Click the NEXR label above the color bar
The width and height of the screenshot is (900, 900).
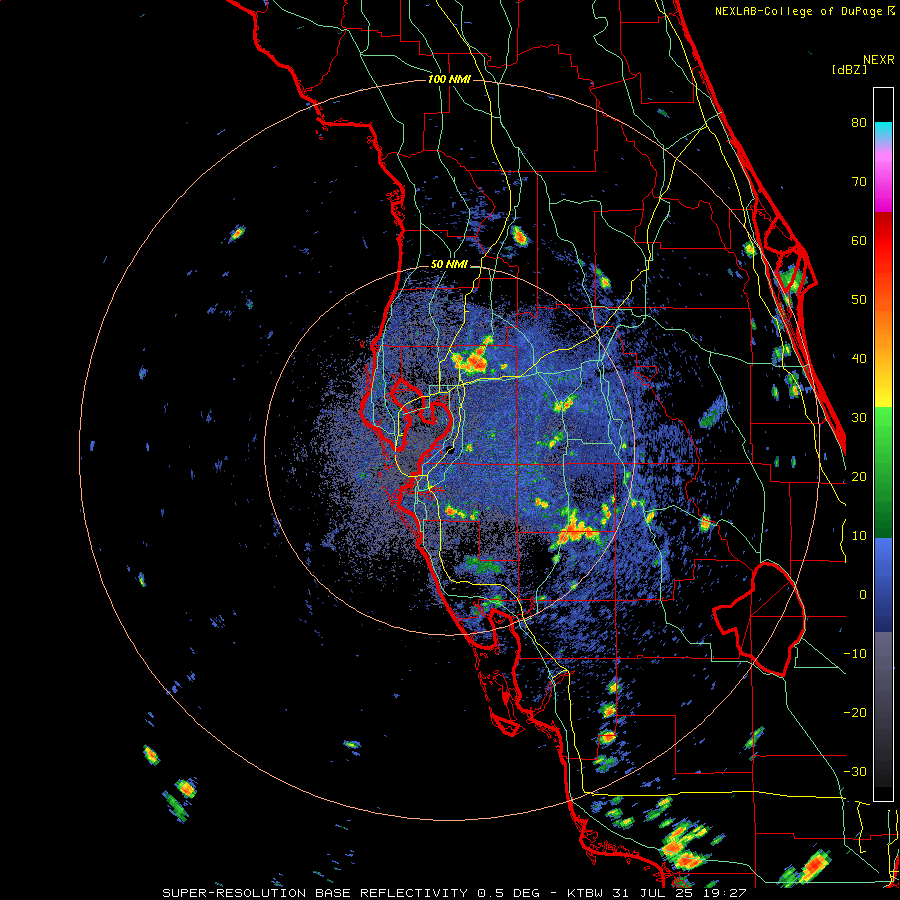click(879, 60)
